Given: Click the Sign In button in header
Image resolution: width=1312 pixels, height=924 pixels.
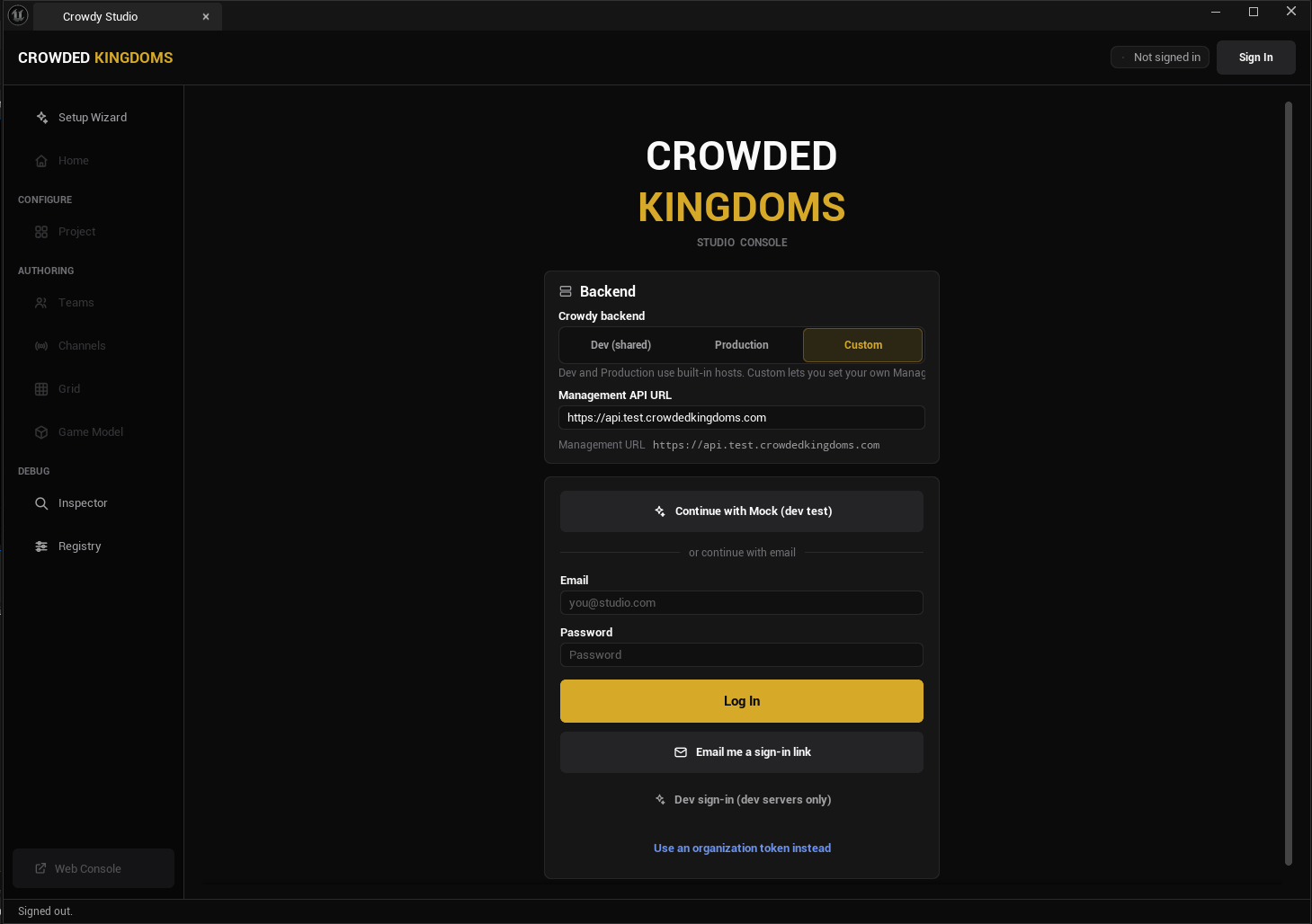Looking at the screenshot, I should (1255, 58).
